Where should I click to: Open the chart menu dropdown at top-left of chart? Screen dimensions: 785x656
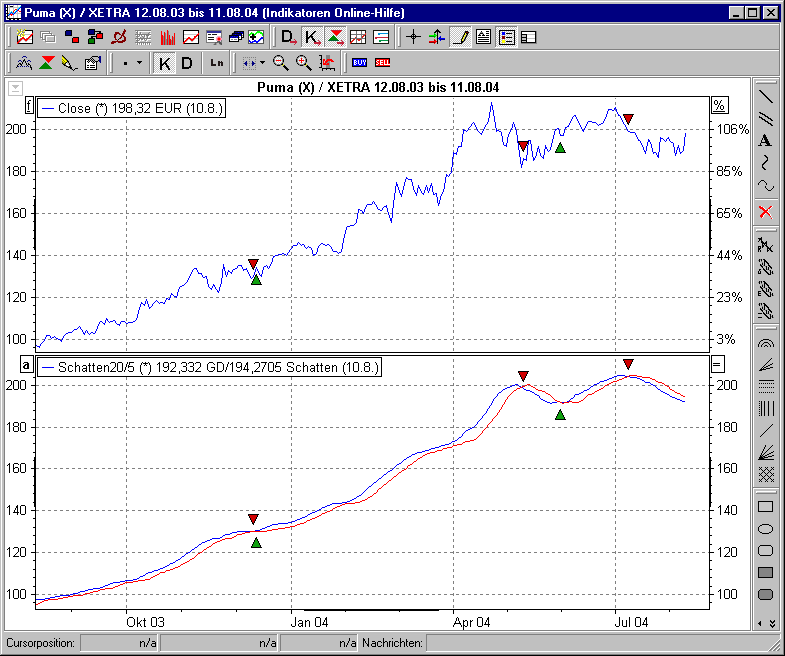[x=14, y=88]
